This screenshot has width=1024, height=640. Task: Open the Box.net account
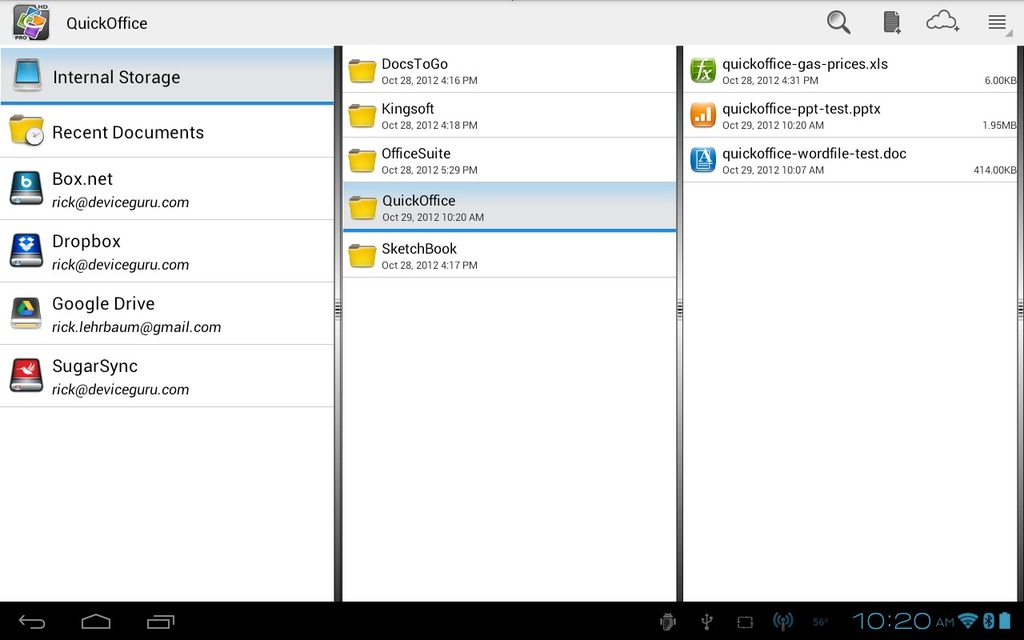[167, 189]
